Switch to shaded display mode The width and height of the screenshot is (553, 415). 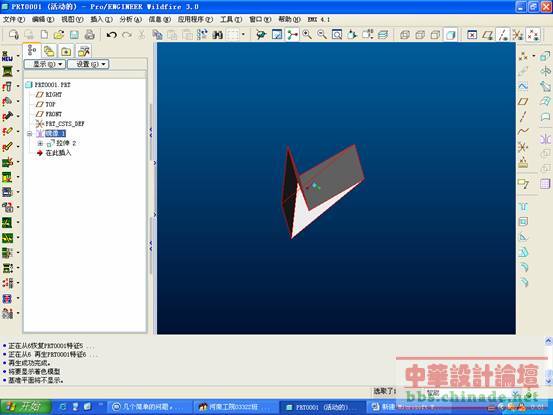pyautogui.click(x=450, y=35)
